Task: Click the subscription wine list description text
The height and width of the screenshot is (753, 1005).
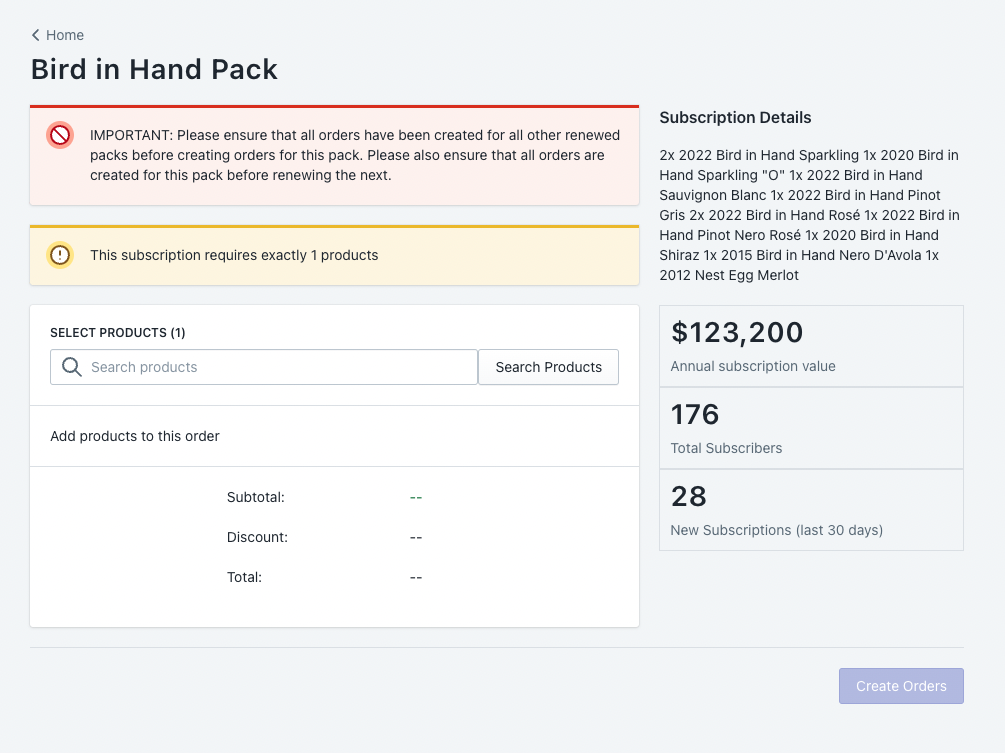Action: click(810, 215)
